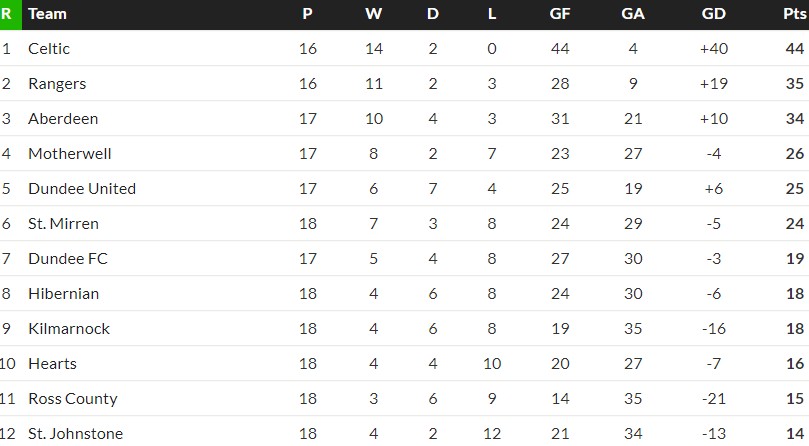Image resolution: width=809 pixels, height=446 pixels.
Task: Open the Rangers team link
Action: click(57, 84)
